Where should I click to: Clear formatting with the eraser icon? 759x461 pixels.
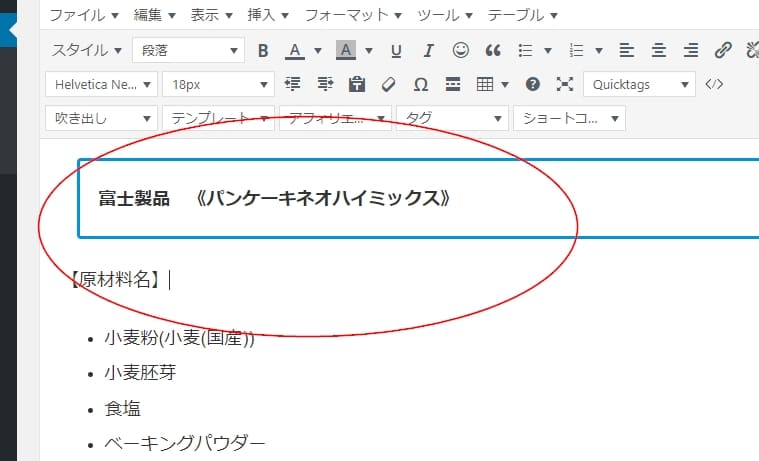(x=389, y=84)
